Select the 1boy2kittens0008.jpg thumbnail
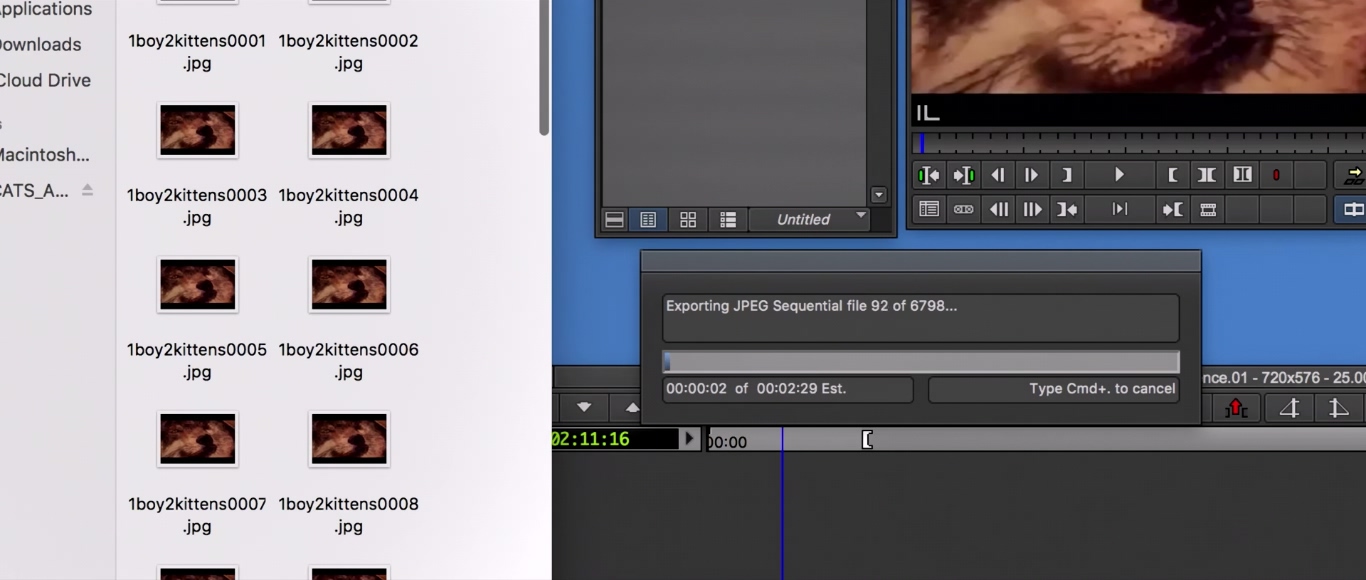The width and height of the screenshot is (1366, 580). 349,439
